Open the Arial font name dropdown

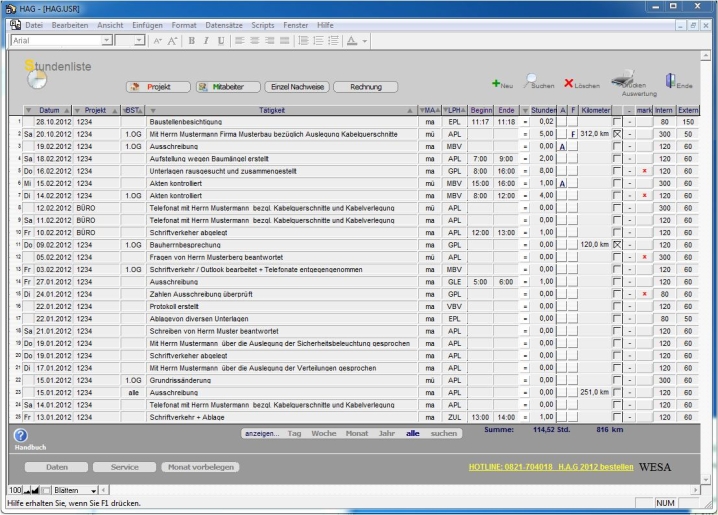click(x=107, y=41)
